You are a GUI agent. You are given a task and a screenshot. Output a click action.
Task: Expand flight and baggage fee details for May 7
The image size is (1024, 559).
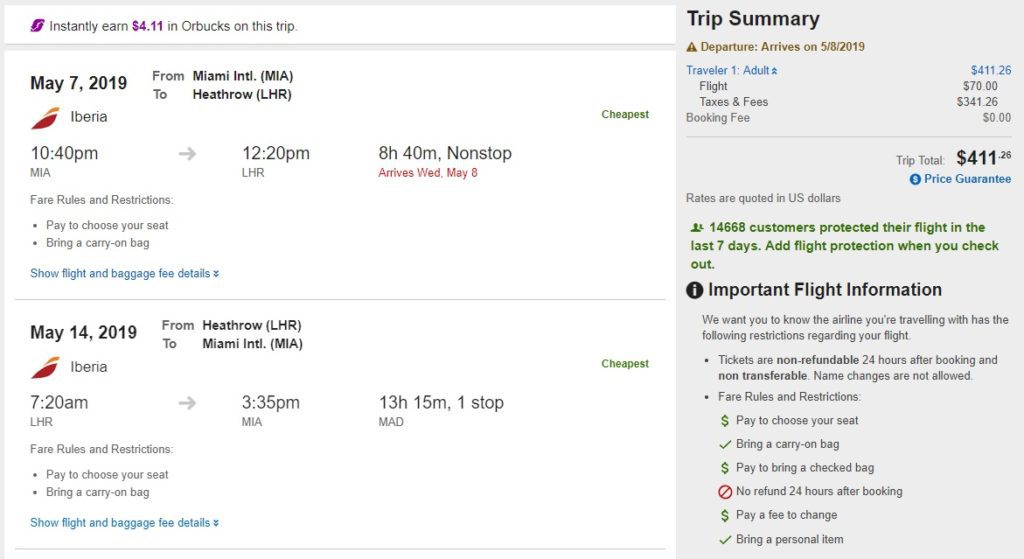125,273
